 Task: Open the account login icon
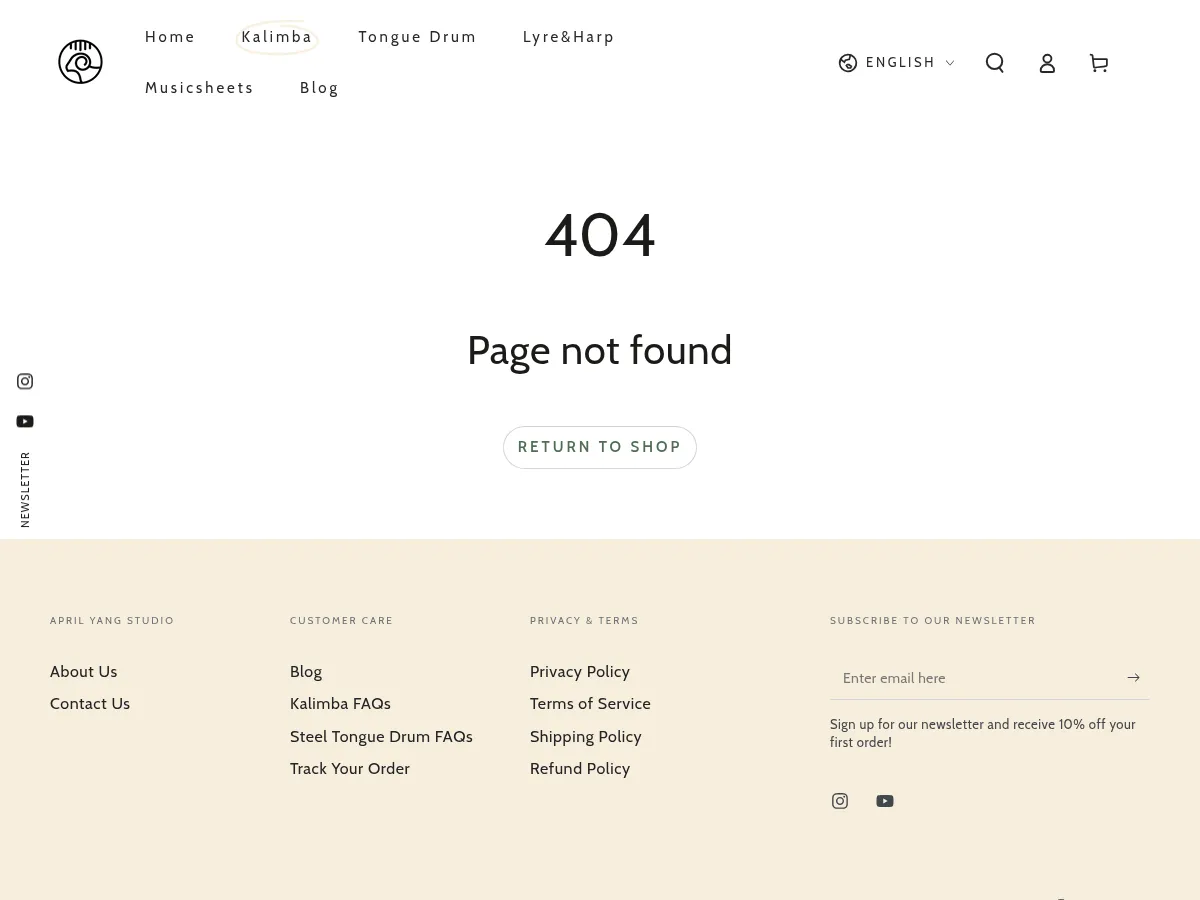pos(1047,63)
